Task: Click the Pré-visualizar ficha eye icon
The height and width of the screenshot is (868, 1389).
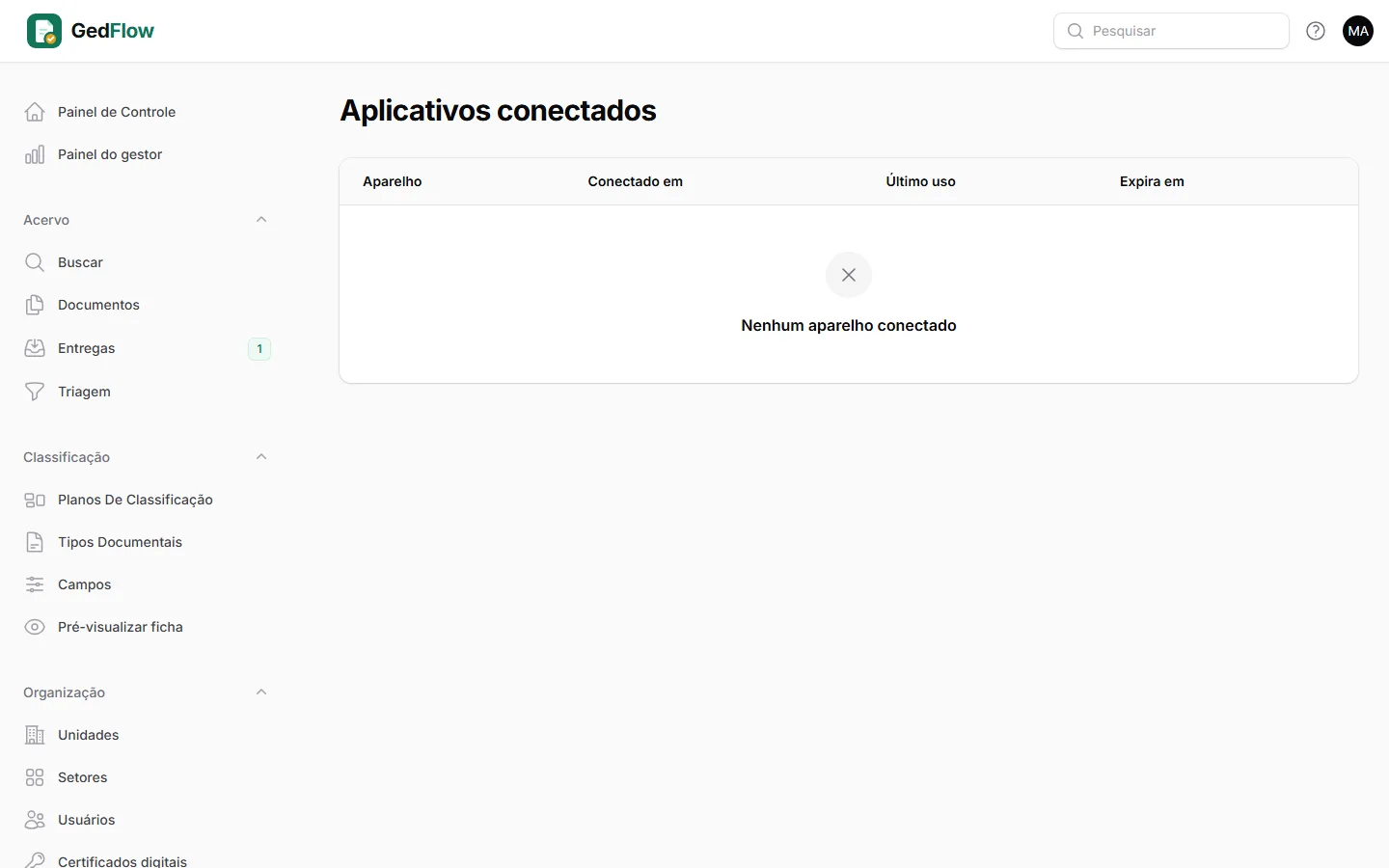Action: (x=35, y=627)
